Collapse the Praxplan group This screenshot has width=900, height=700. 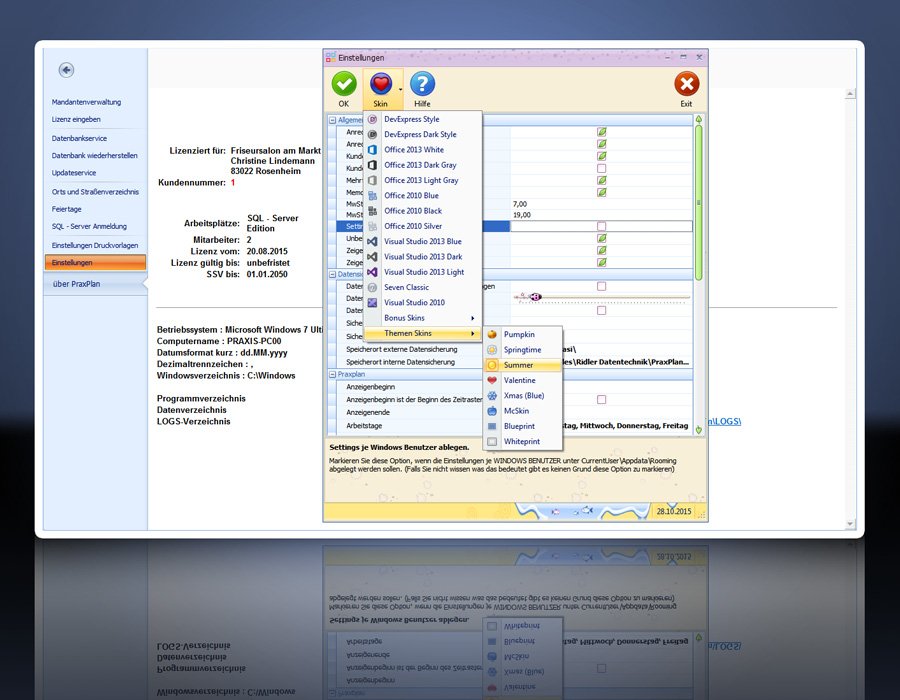[x=332, y=374]
